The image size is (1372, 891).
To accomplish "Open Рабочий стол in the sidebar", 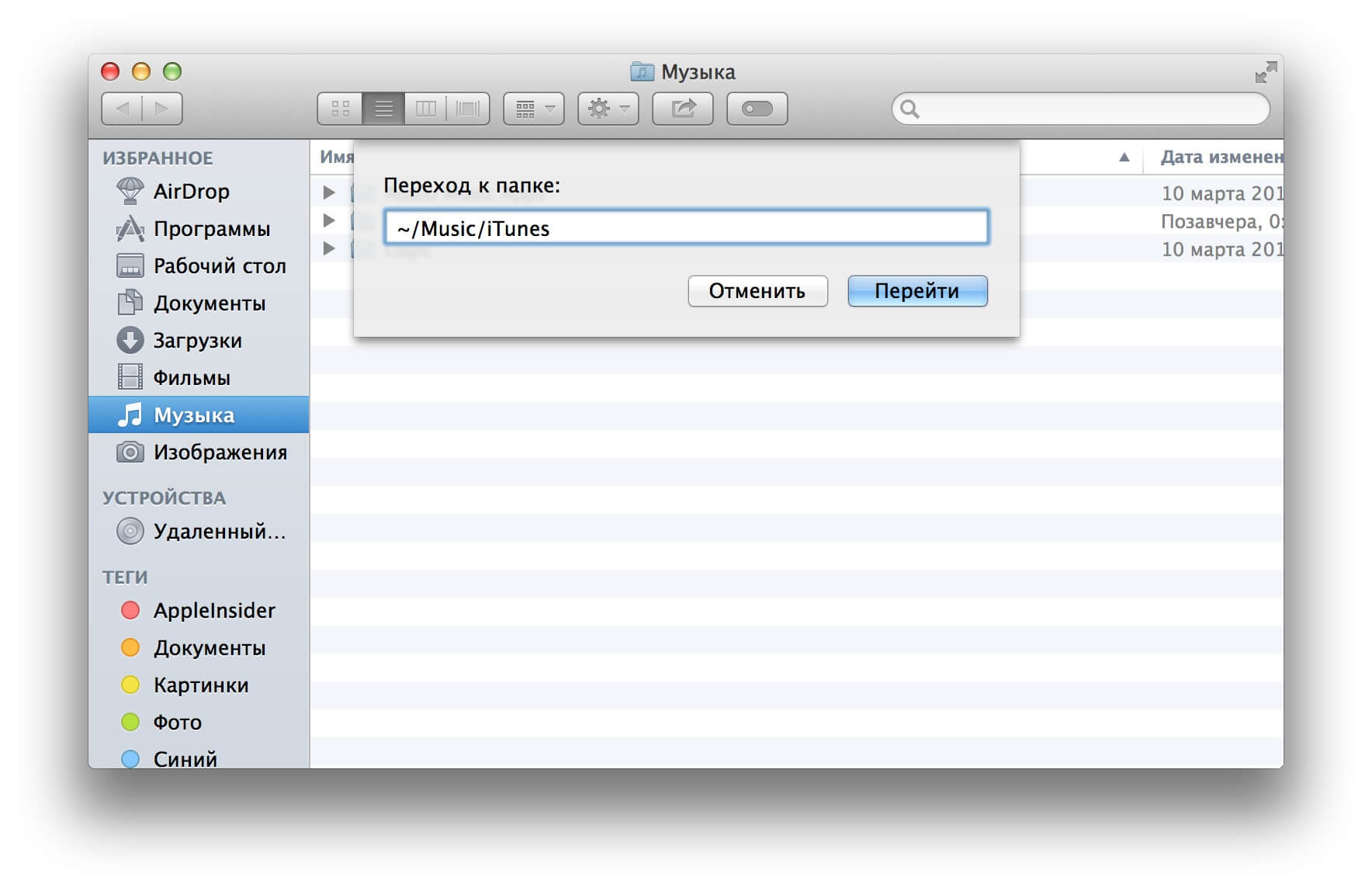I will point(199,265).
